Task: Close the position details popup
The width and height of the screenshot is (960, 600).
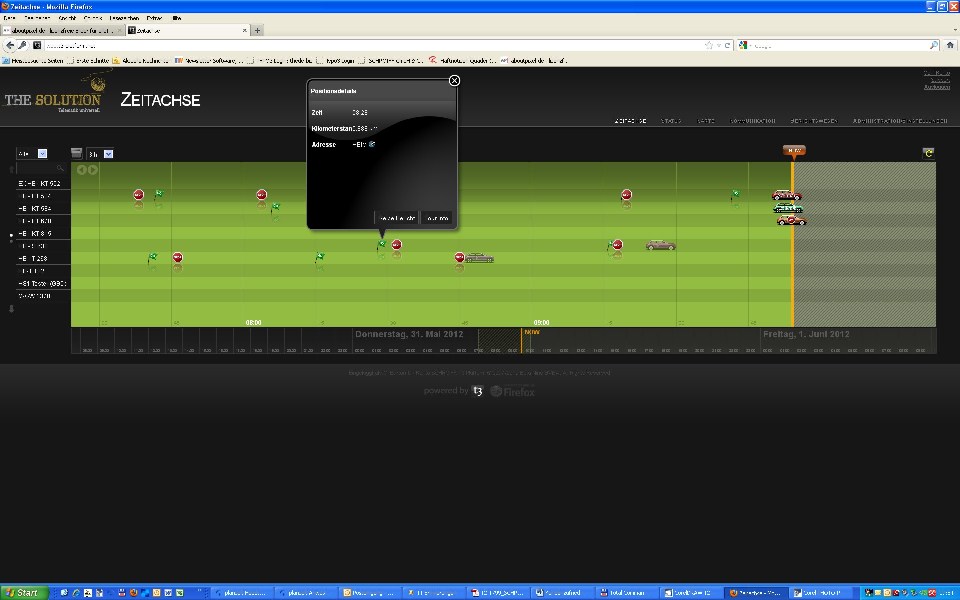Action: tap(454, 80)
